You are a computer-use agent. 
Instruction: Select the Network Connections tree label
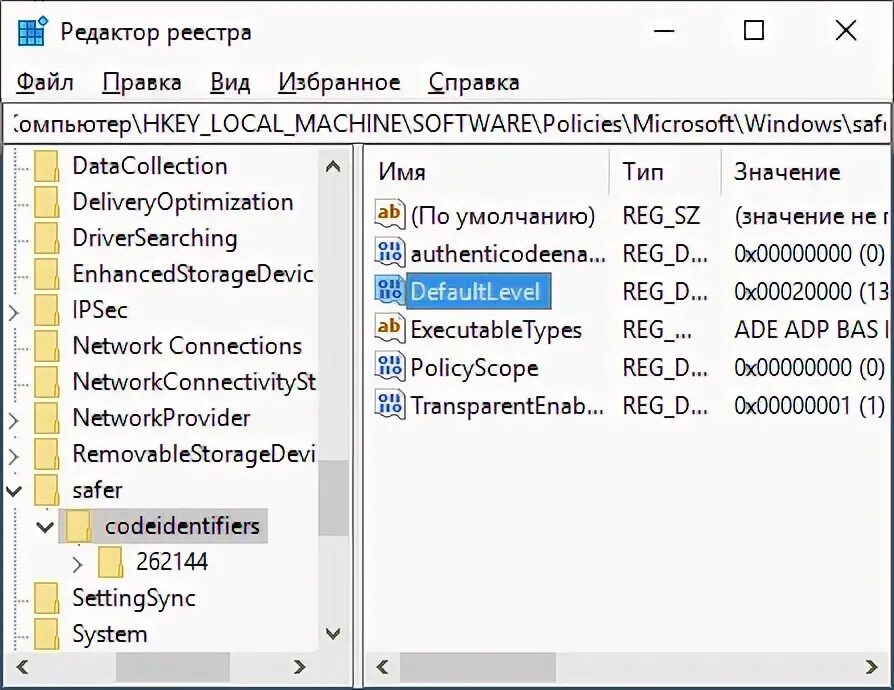click(x=187, y=346)
